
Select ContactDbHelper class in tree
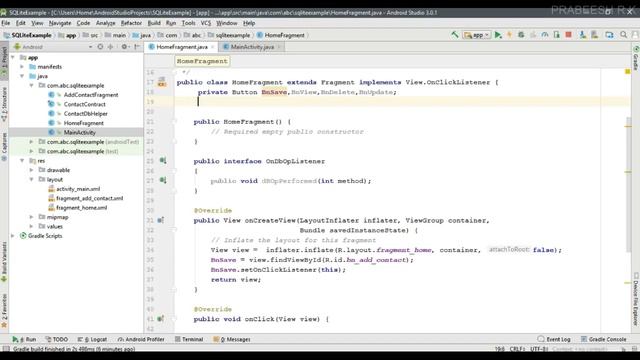click(x=85, y=113)
